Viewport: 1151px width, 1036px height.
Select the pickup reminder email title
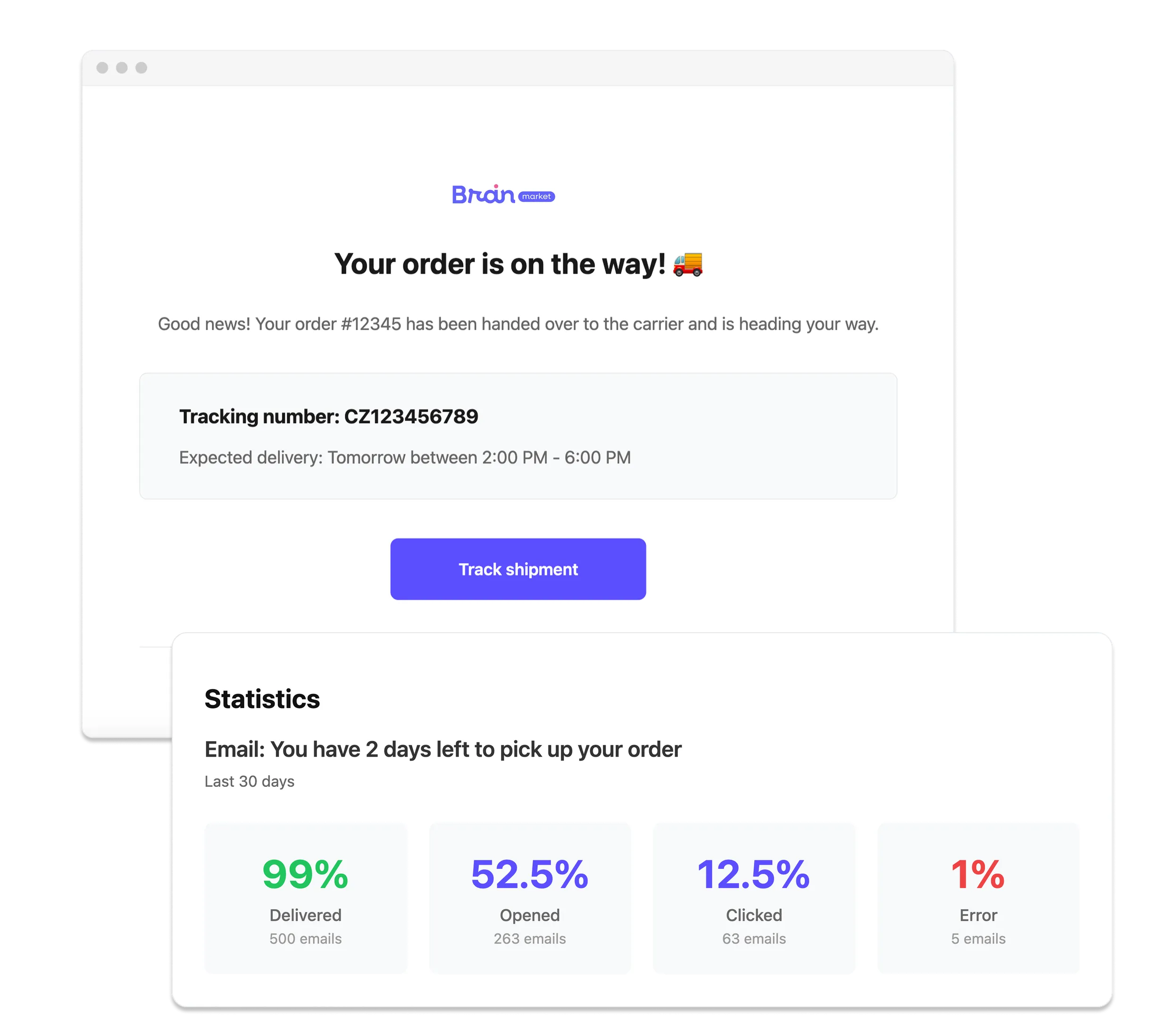tap(443, 750)
